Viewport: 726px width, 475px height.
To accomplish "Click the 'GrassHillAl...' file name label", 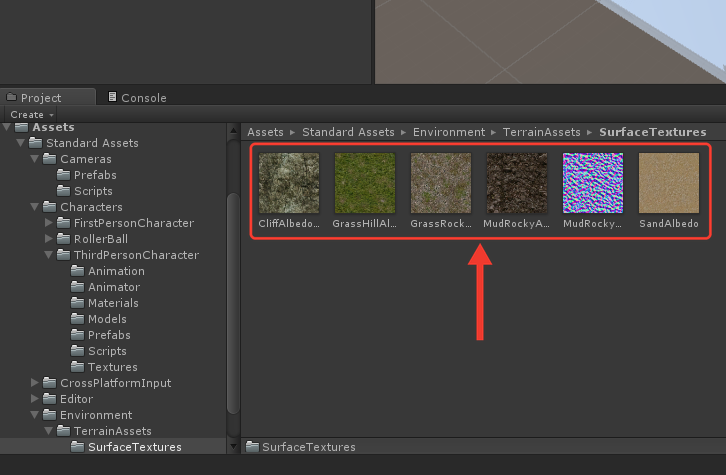I will click(365, 224).
